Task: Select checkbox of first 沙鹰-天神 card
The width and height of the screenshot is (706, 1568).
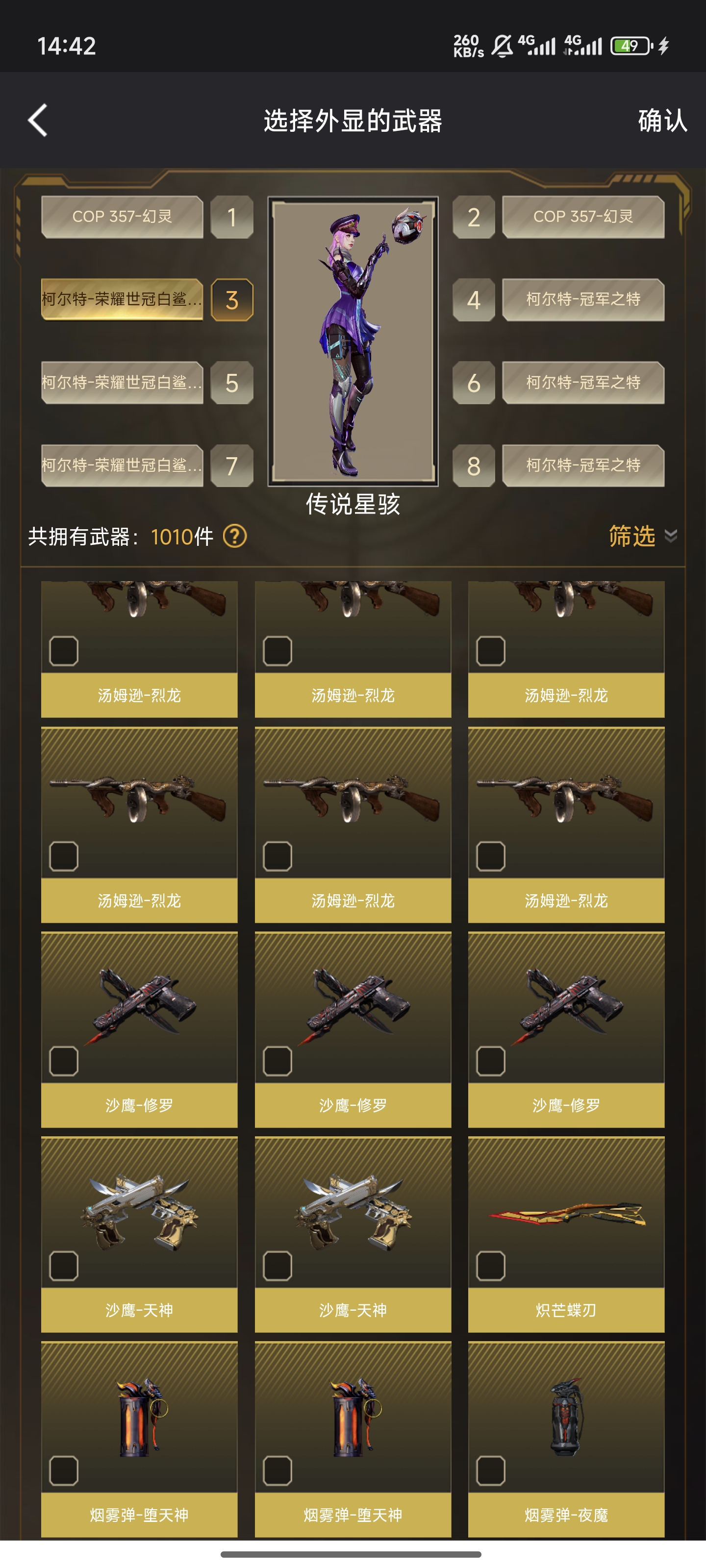Action: [64, 1266]
